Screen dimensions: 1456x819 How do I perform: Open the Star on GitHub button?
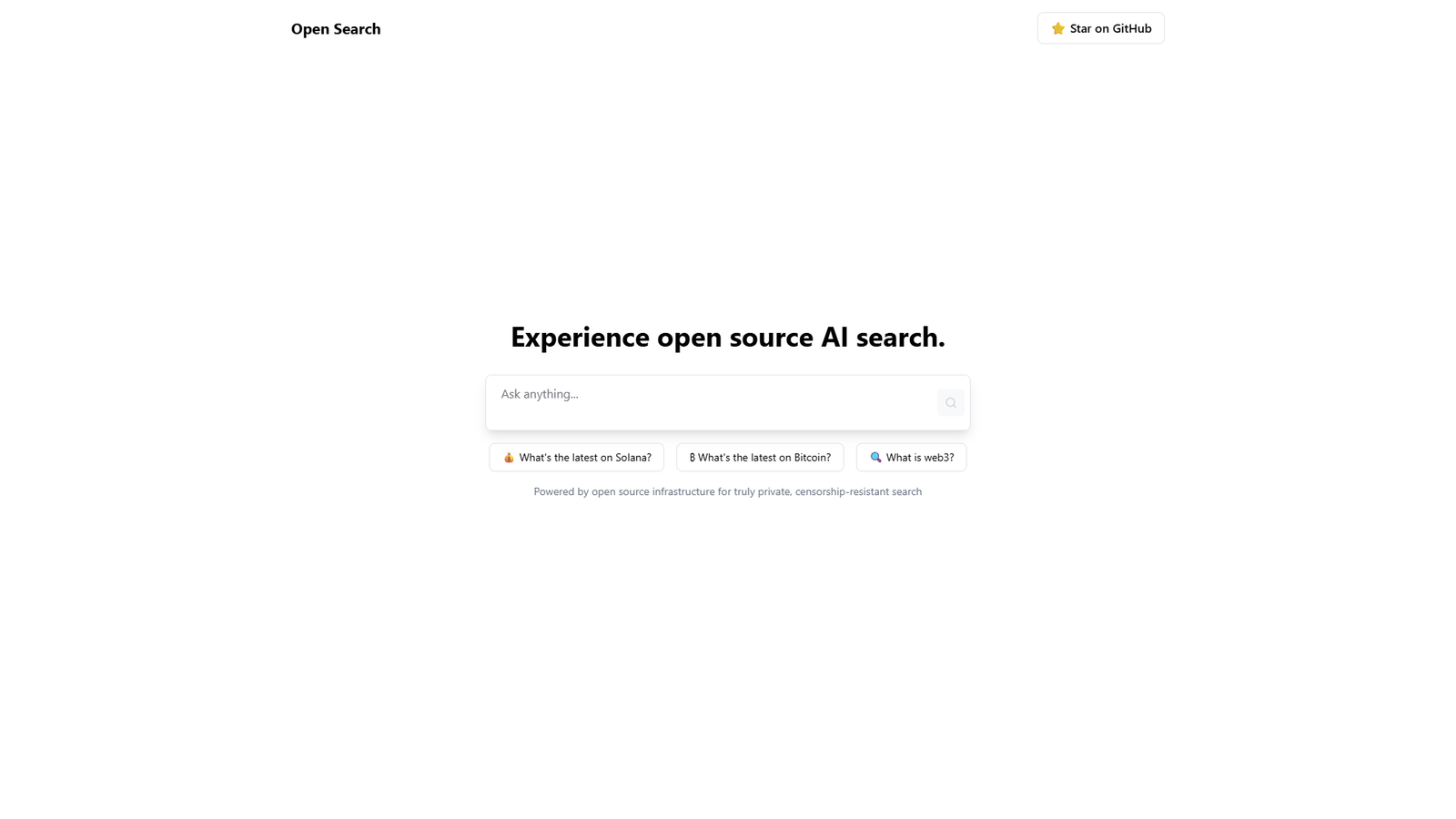1100,28
